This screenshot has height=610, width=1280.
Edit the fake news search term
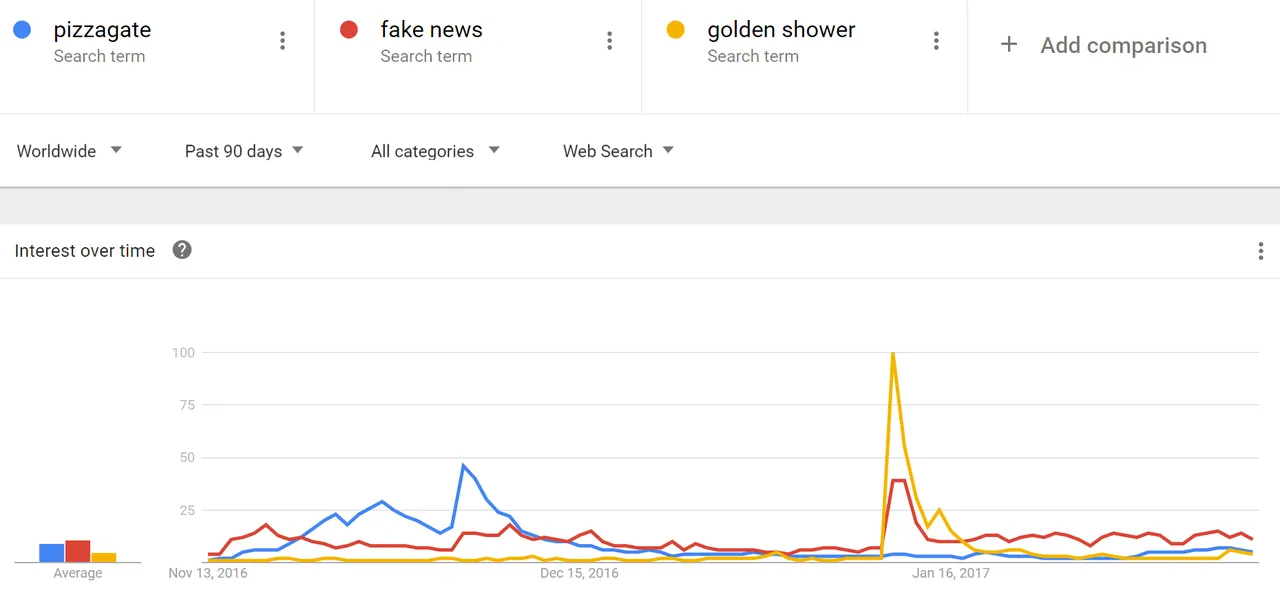pos(431,30)
